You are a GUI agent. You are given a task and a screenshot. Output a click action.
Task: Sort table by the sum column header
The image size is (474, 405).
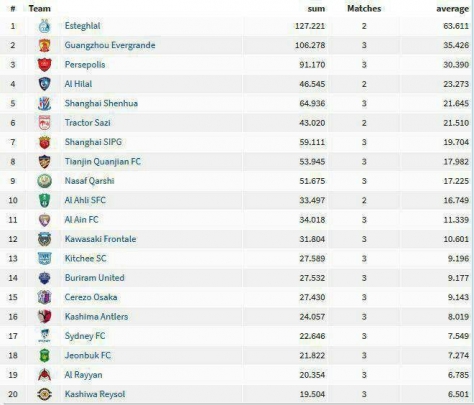[316, 9]
